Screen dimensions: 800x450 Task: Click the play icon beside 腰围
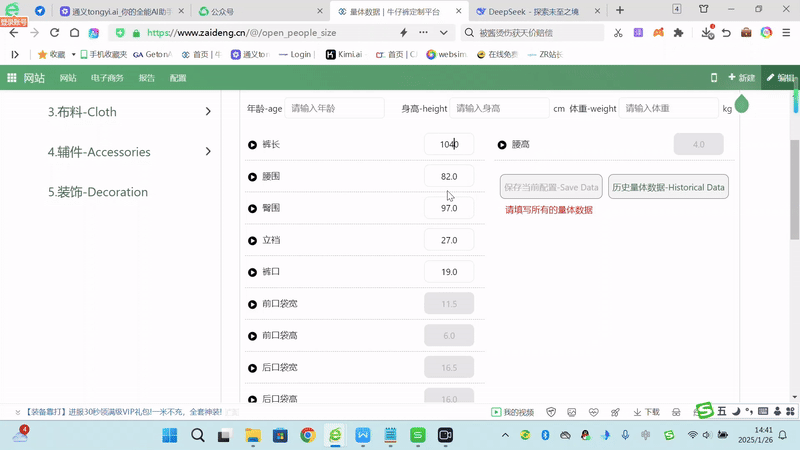coord(253,177)
